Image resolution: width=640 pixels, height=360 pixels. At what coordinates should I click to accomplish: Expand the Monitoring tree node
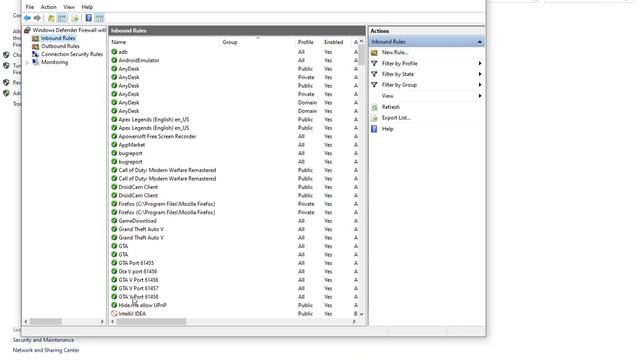27,62
